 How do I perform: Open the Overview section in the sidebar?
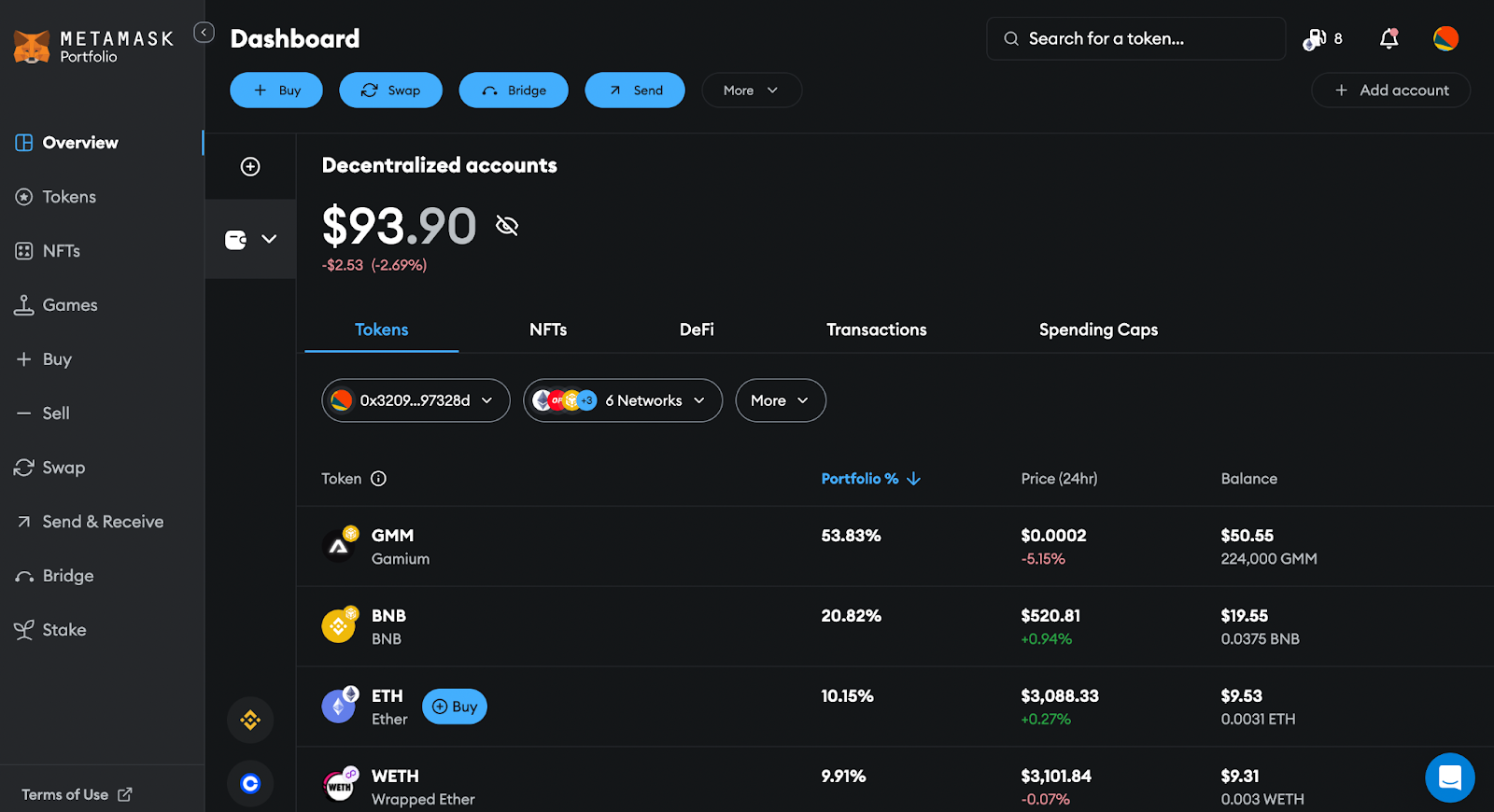[80, 143]
